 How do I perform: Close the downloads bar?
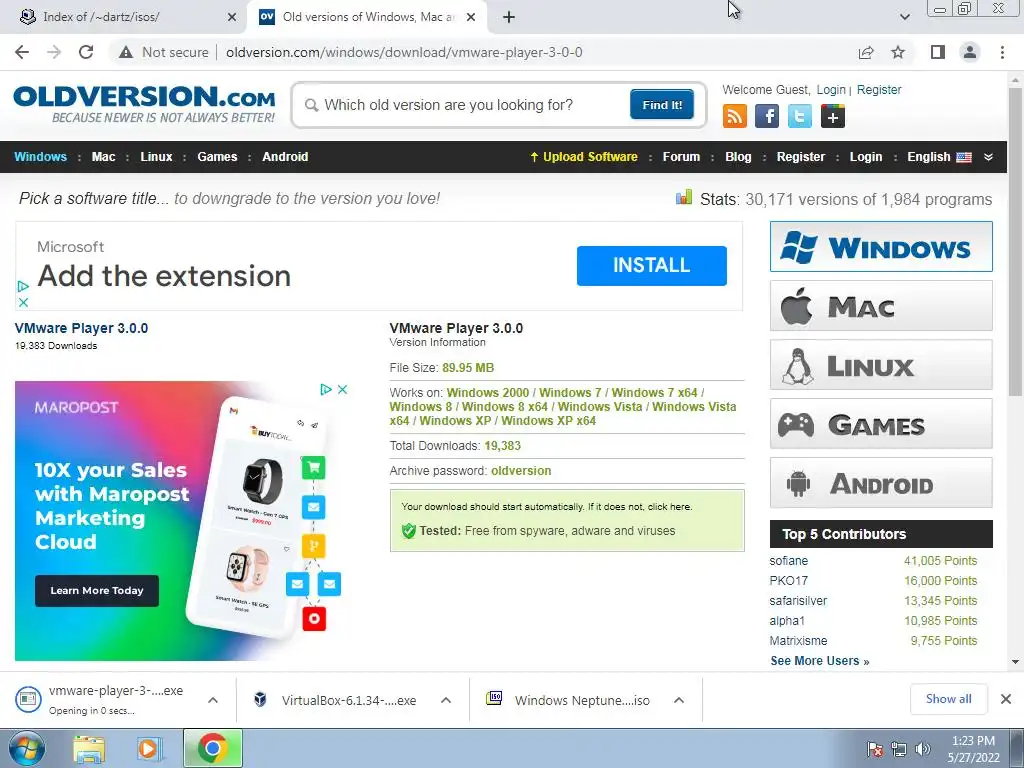1006,699
